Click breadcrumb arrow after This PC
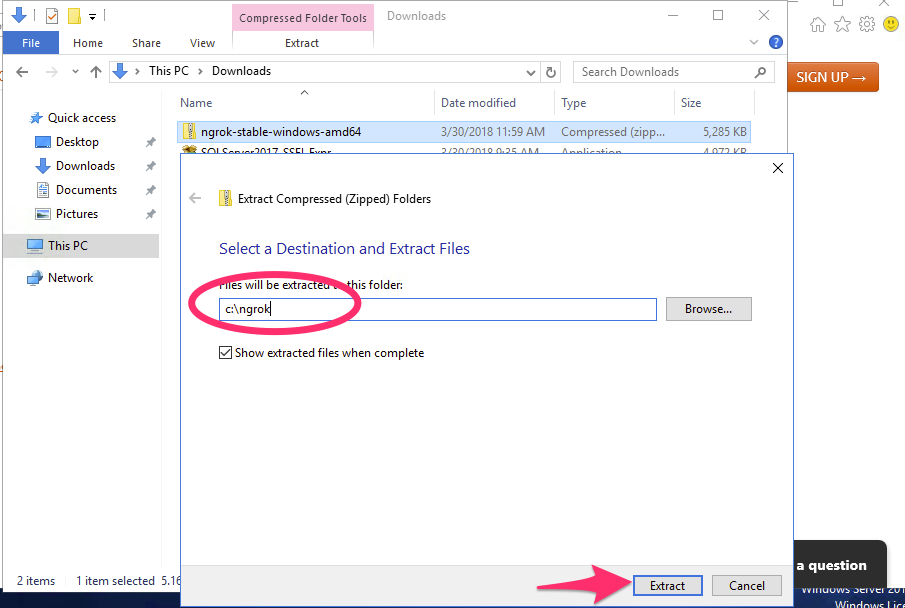The image size is (905, 608). point(200,72)
